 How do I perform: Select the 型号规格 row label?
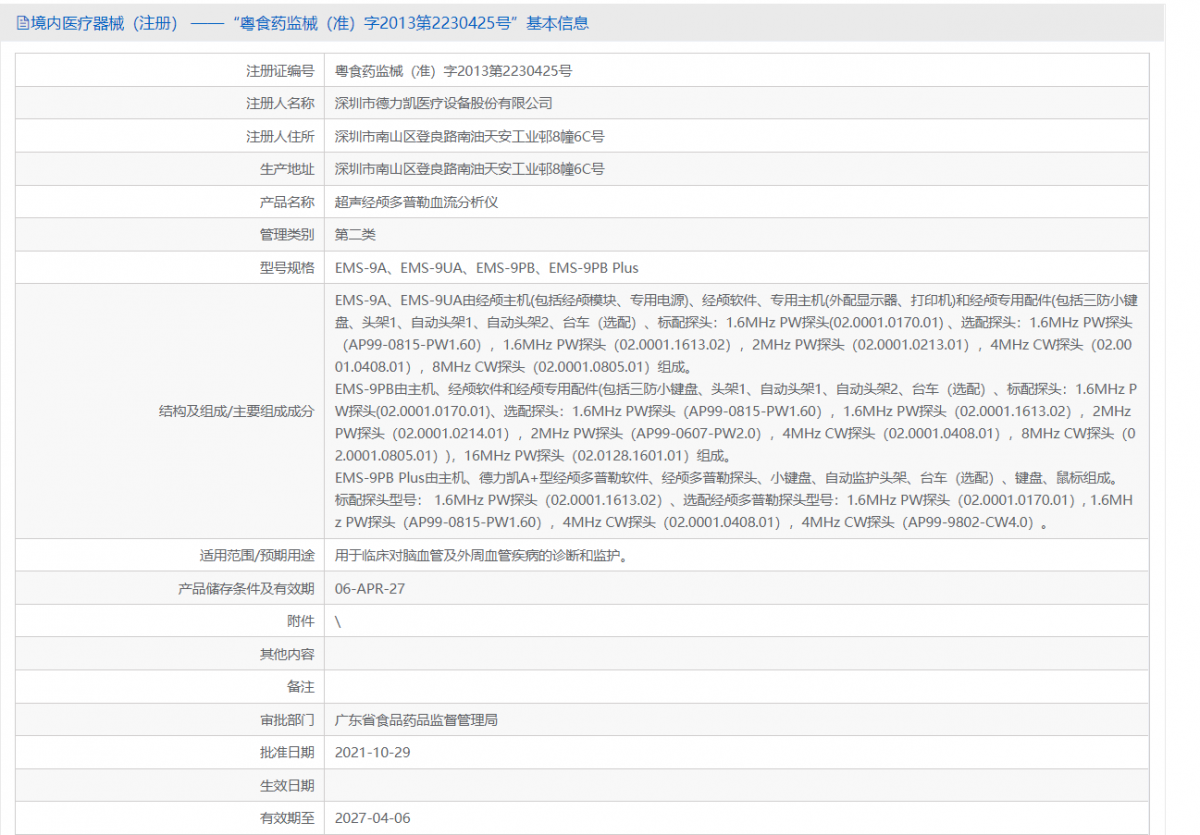[x=287, y=267]
